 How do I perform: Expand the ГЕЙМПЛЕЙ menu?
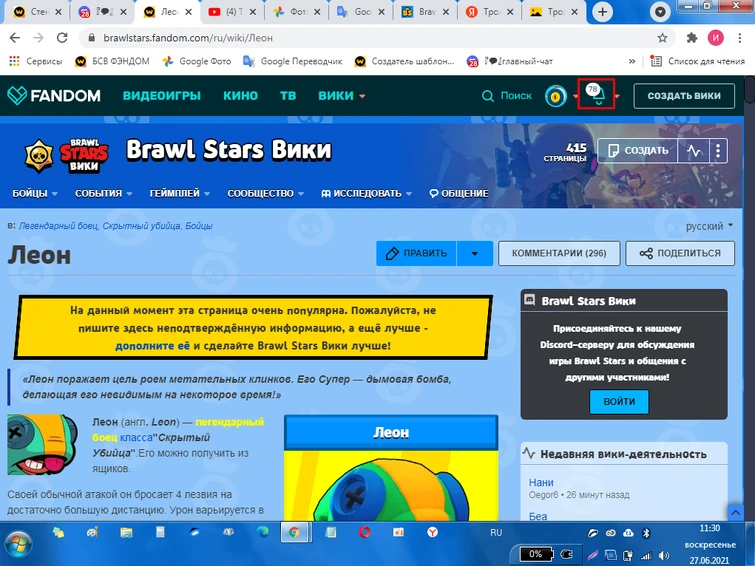tap(180, 193)
